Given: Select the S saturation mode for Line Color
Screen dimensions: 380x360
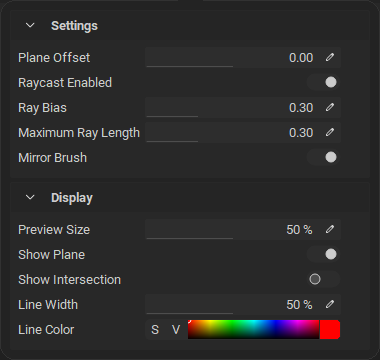Looking at the screenshot, I should point(155,330).
